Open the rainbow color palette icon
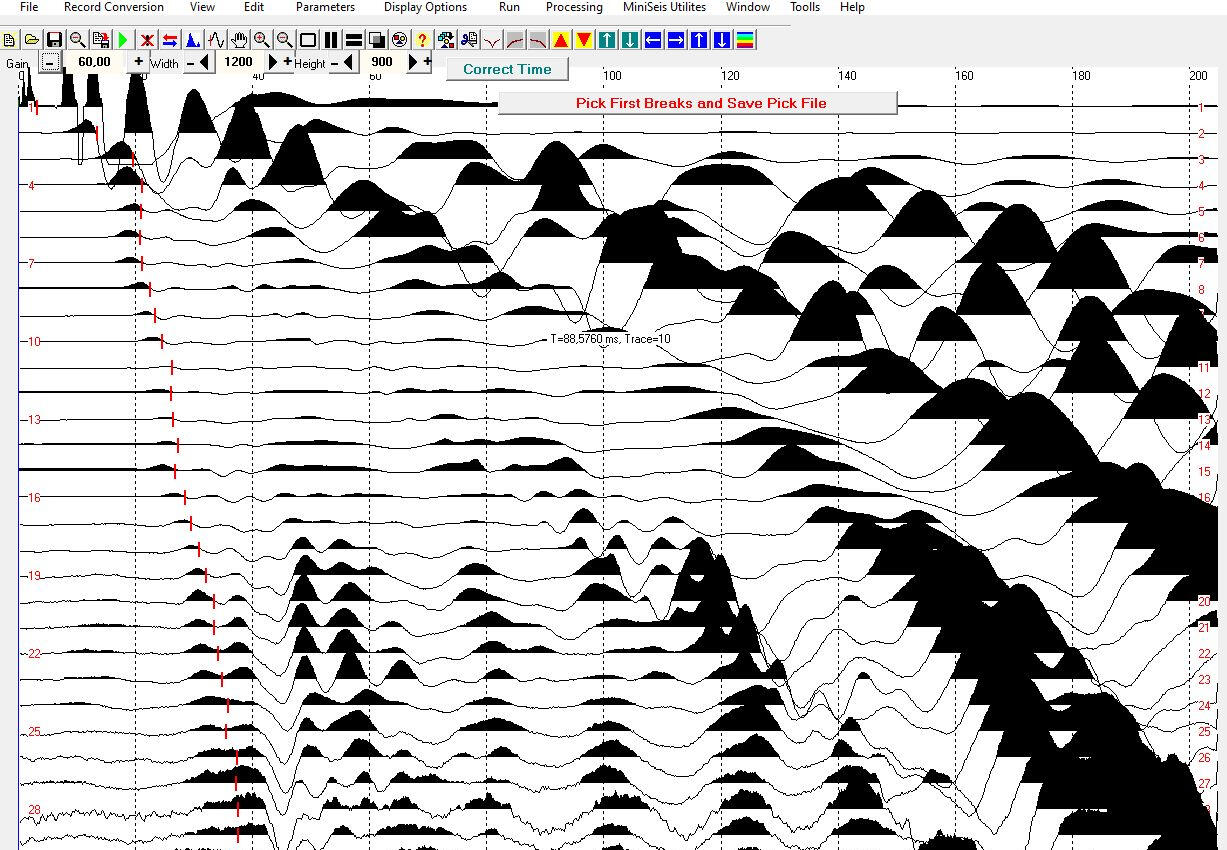The width and height of the screenshot is (1227, 850). [745, 40]
